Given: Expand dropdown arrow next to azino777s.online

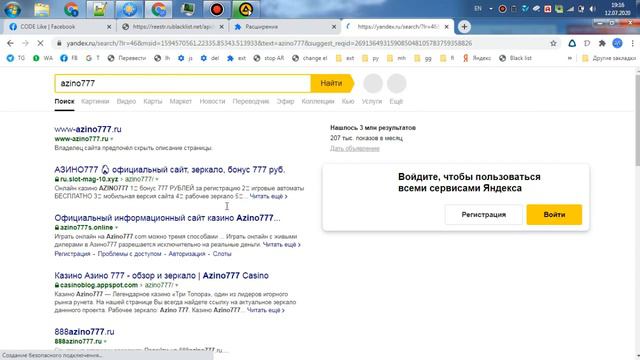Looking at the screenshot, I should tap(116, 227).
